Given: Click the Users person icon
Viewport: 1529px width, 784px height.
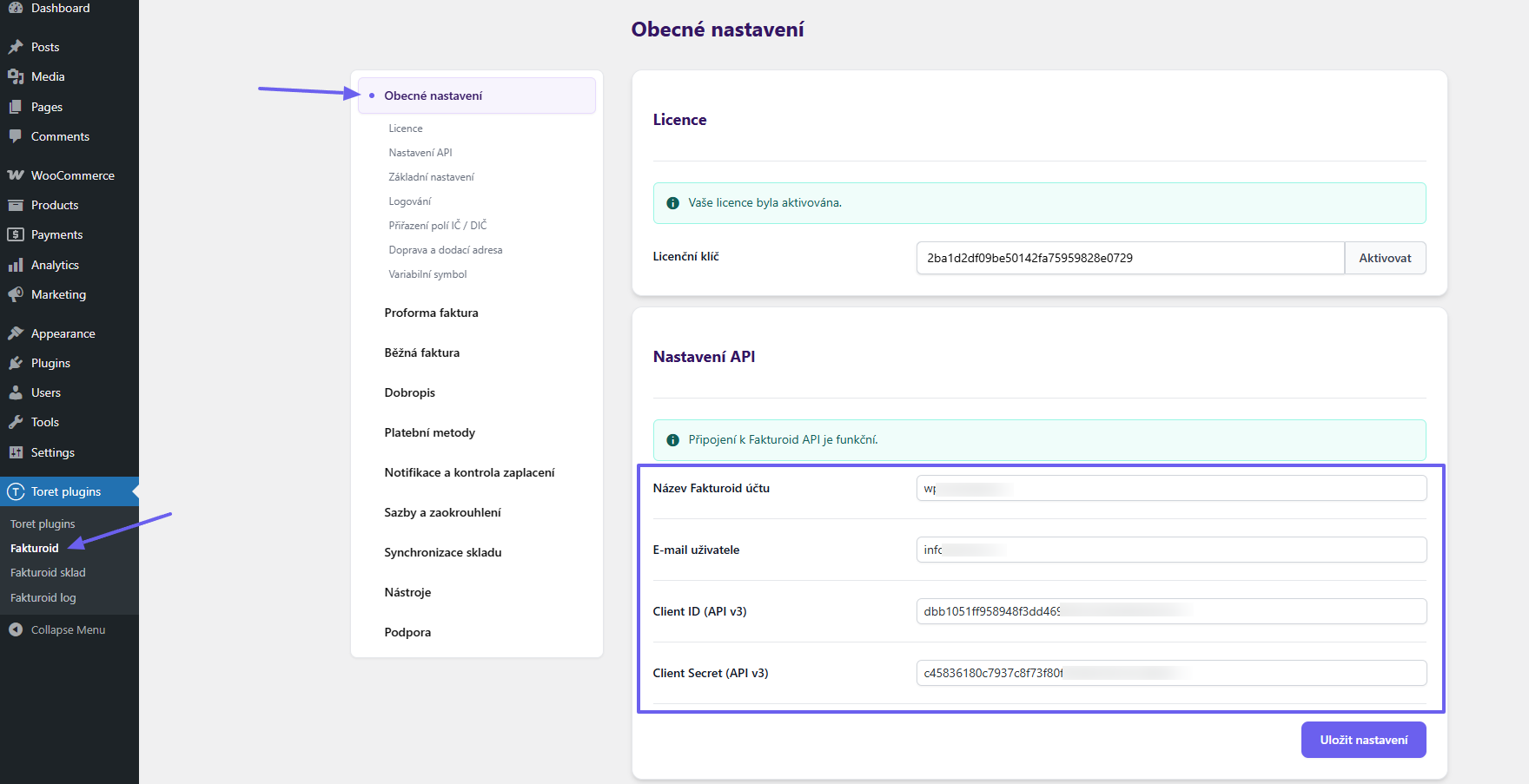Looking at the screenshot, I should 16,392.
